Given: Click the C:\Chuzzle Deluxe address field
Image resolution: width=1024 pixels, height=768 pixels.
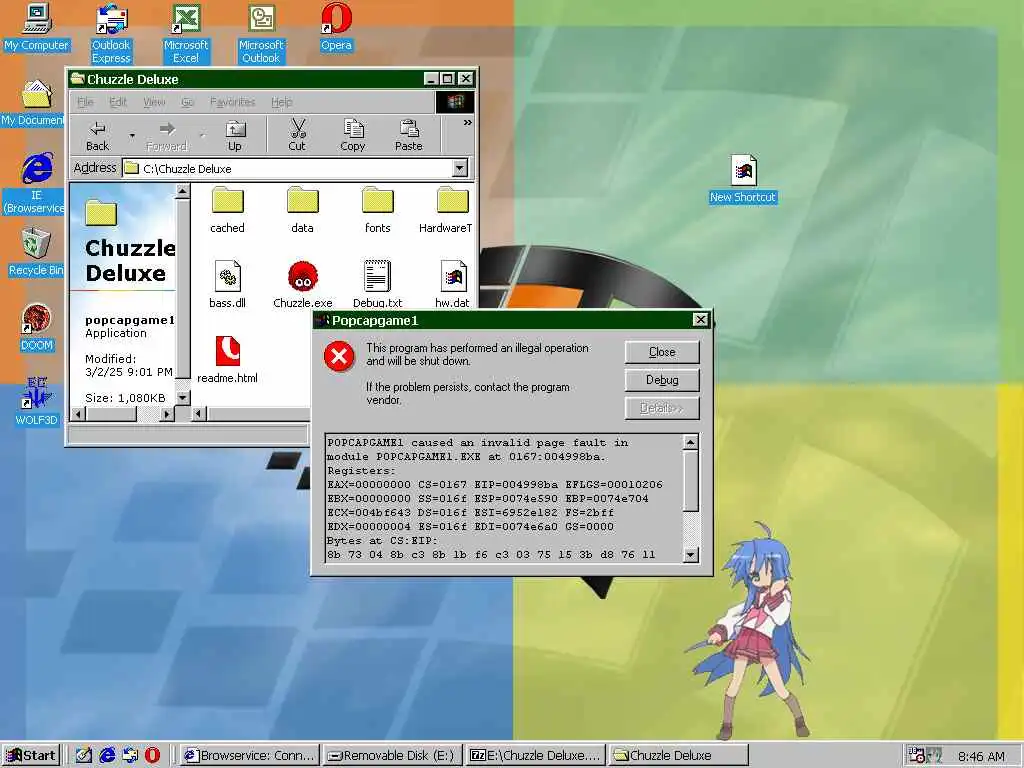Looking at the screenshot, I should point(287,168).
